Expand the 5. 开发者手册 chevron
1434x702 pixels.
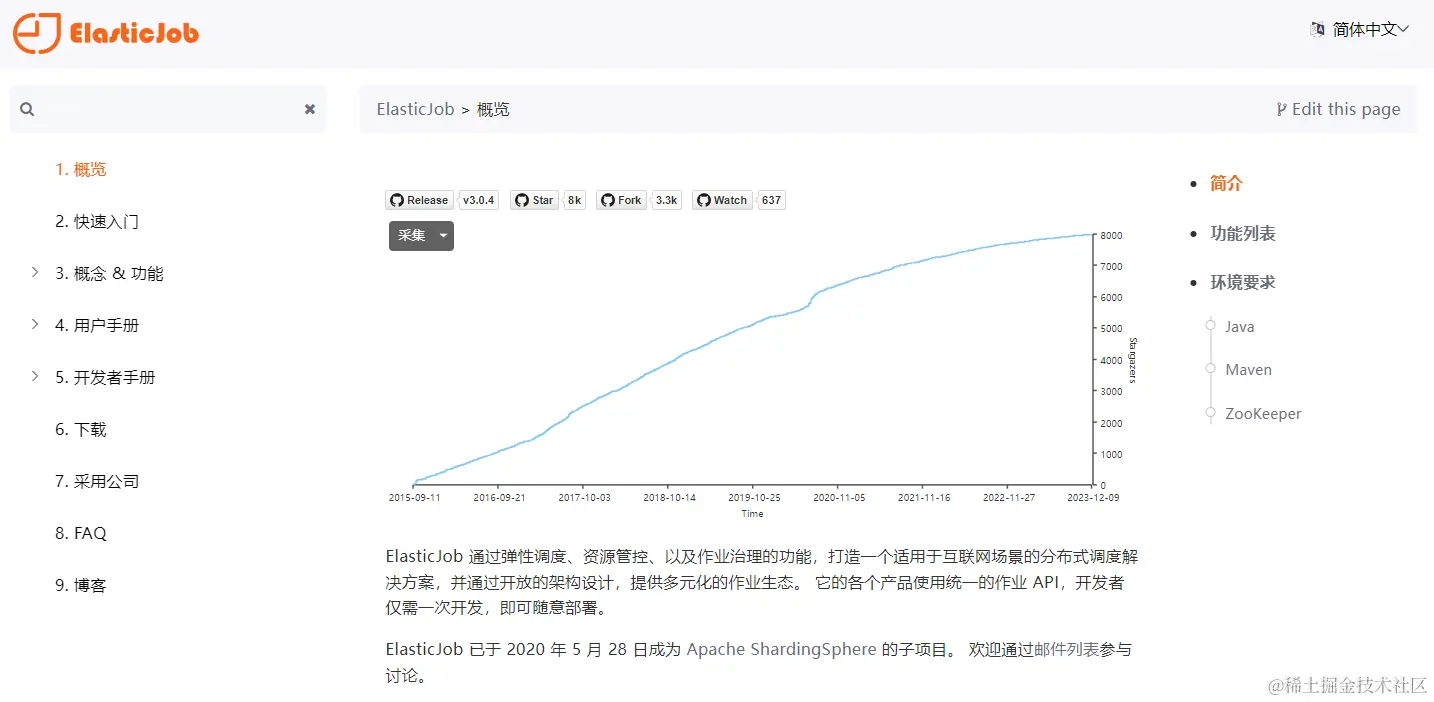click(x=35, y=376)
